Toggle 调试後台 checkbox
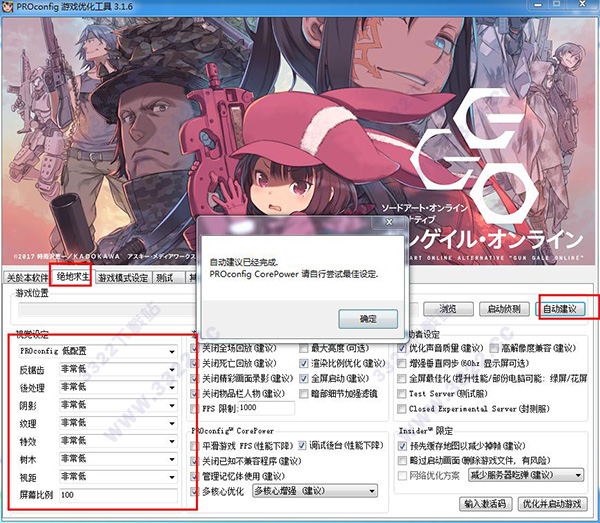The image size is (600, 523). click(302, 446)
